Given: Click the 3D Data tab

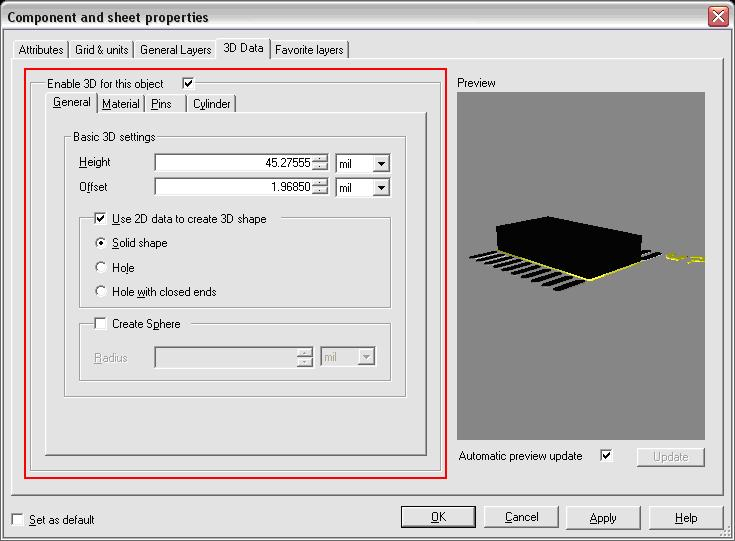Looking at the screenshot, I should point(243,48).
